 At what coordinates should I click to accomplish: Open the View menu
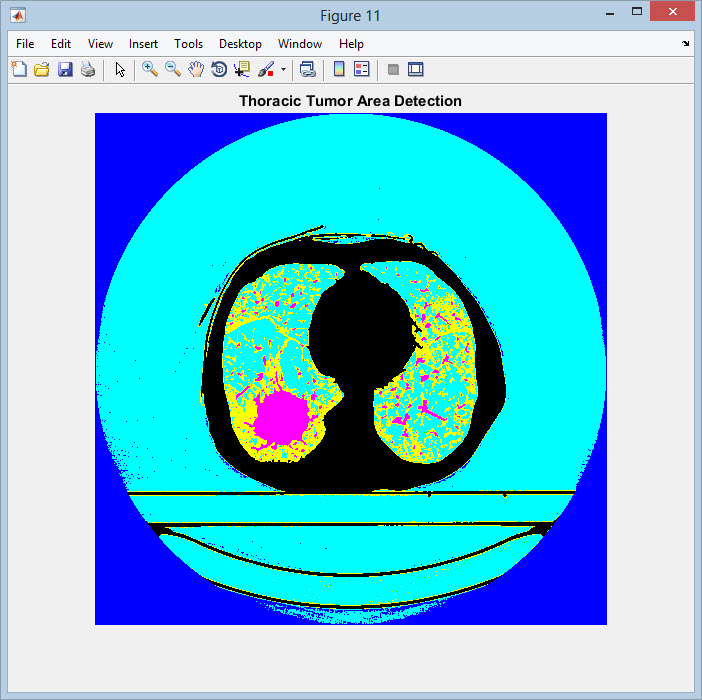point(100,44)
